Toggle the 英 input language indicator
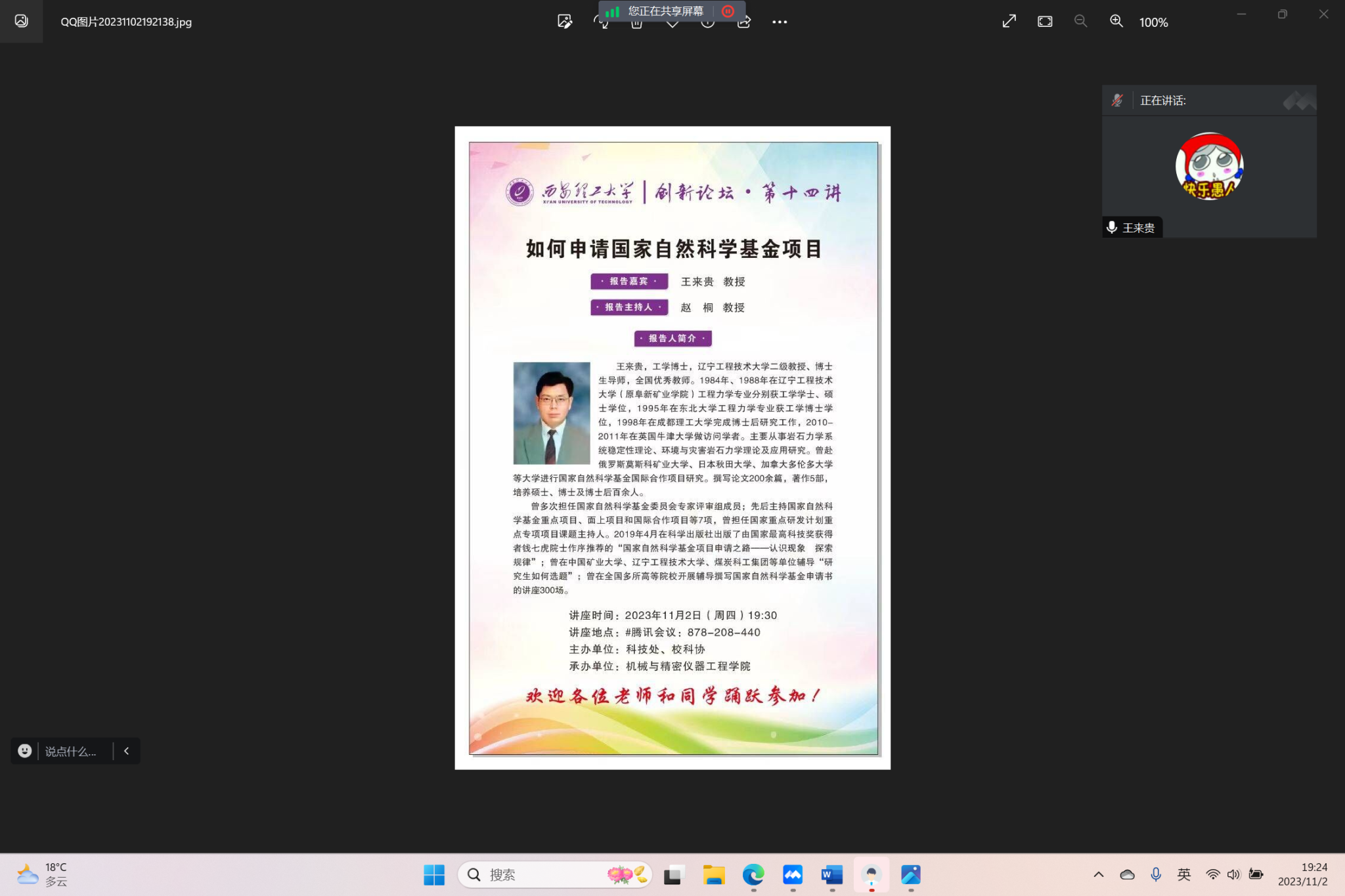Image resolution: width=1345 pixels, height=896 pixels. [x=1183, y=874]
